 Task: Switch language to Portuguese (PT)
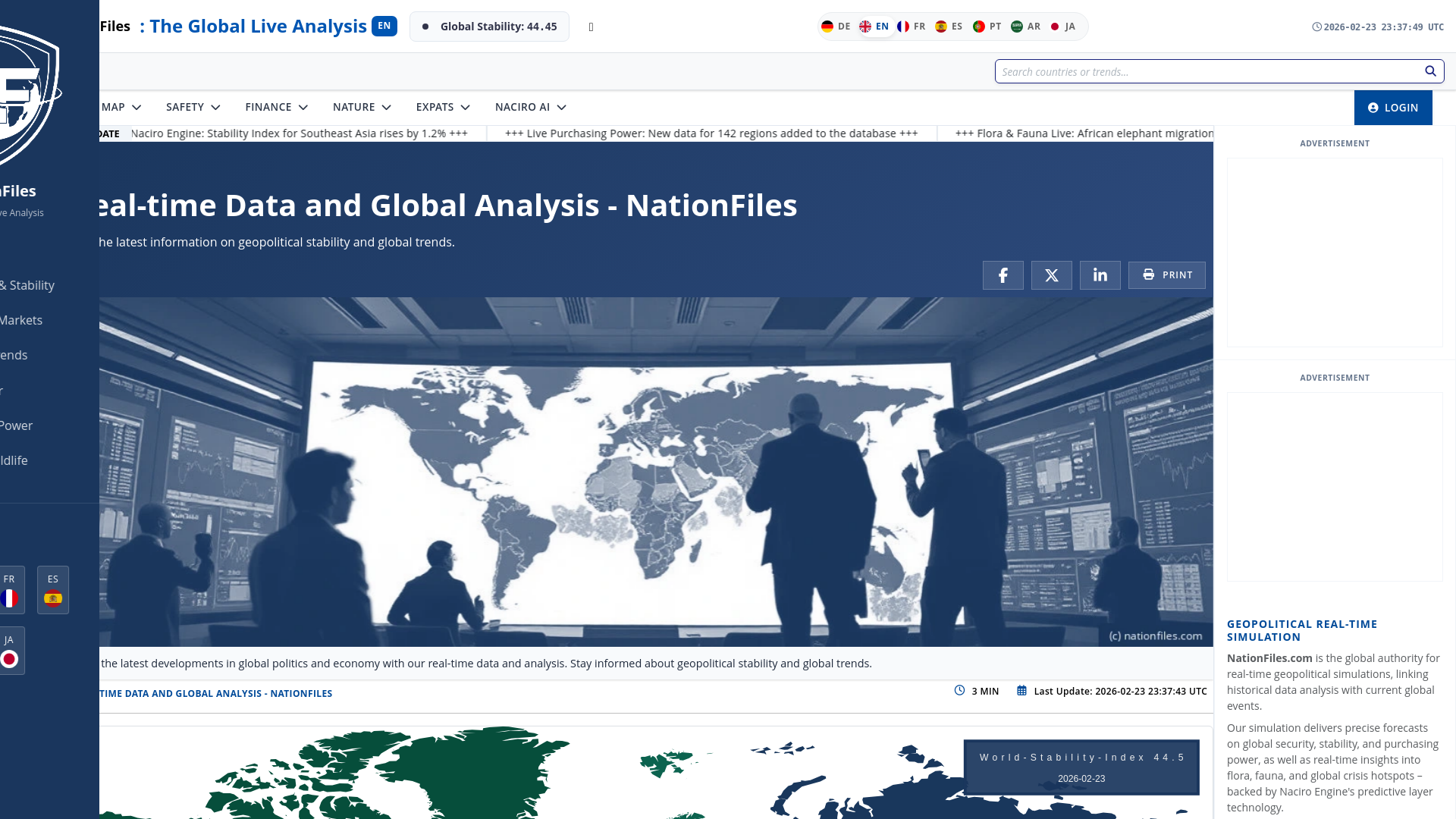pos(987,27)
